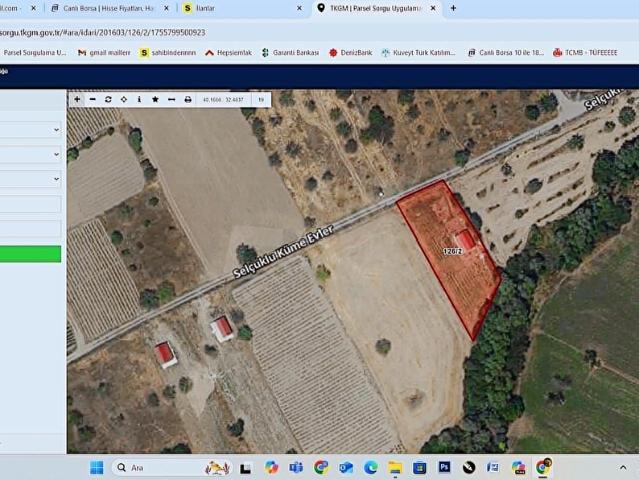
Task: Click the refresh map icon in toolbar
Action: [x=108, y=100]
